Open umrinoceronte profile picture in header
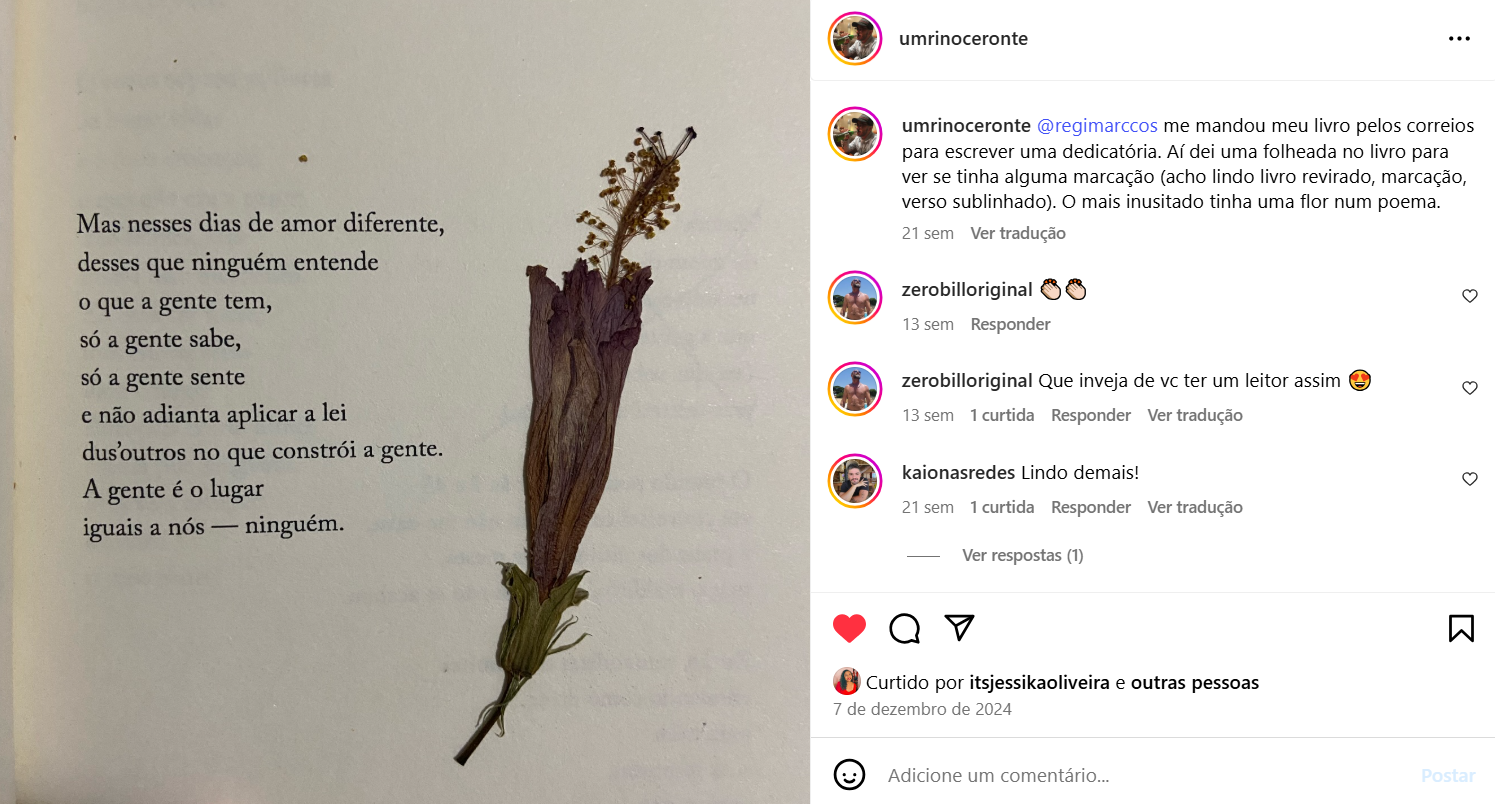Screen dimensions: 1495x804 (x=855, y=39)
